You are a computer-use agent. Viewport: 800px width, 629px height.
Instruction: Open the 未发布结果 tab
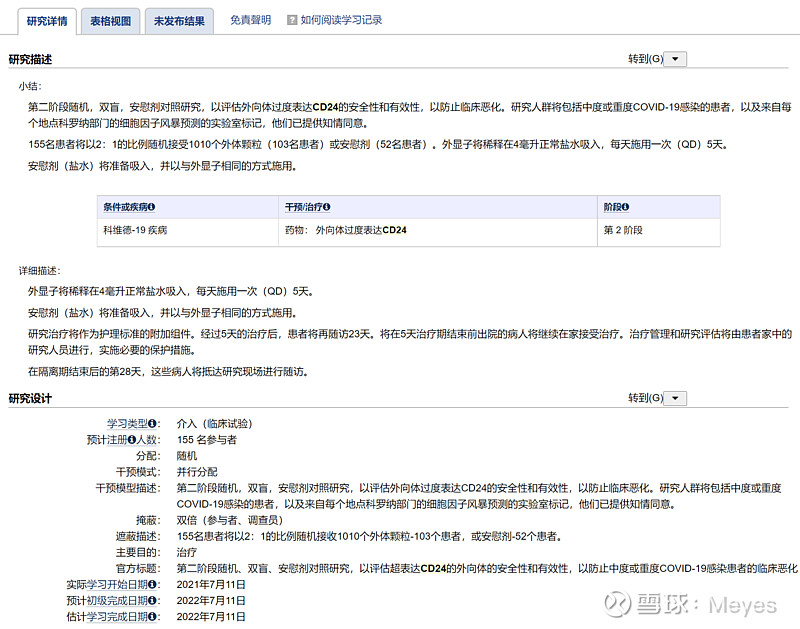click(x=179, y=21)
